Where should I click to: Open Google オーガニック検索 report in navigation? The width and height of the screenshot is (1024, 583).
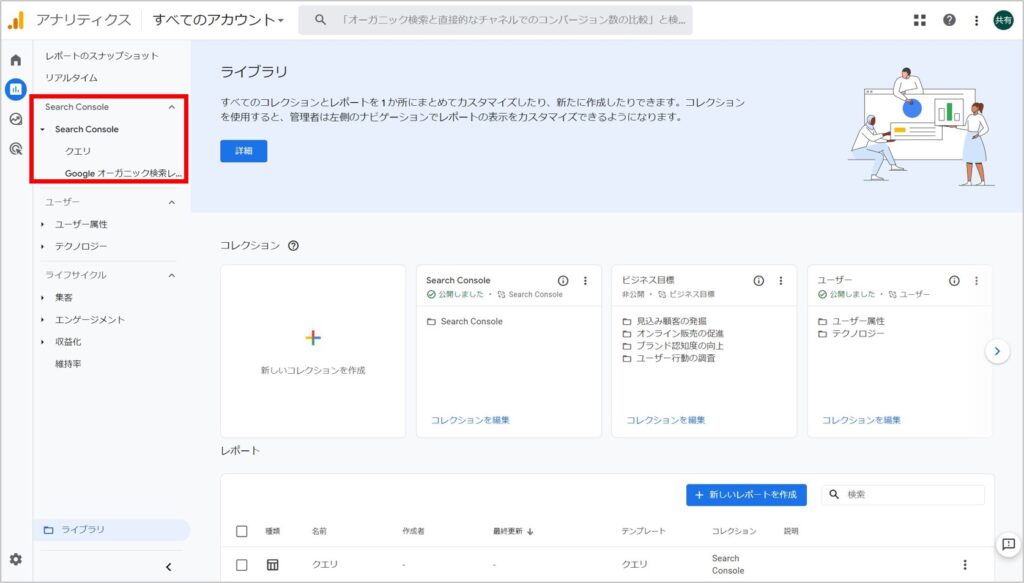(123, 174)
